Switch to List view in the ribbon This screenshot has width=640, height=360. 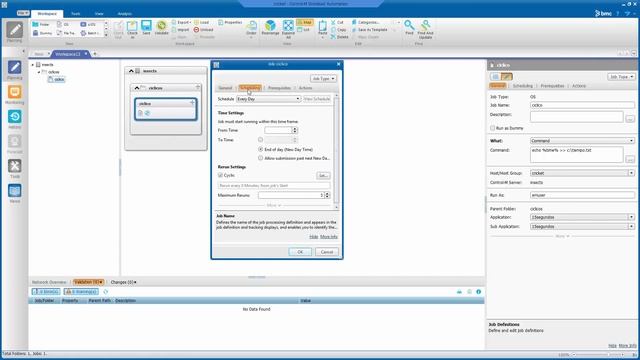[x=304, y=30]
